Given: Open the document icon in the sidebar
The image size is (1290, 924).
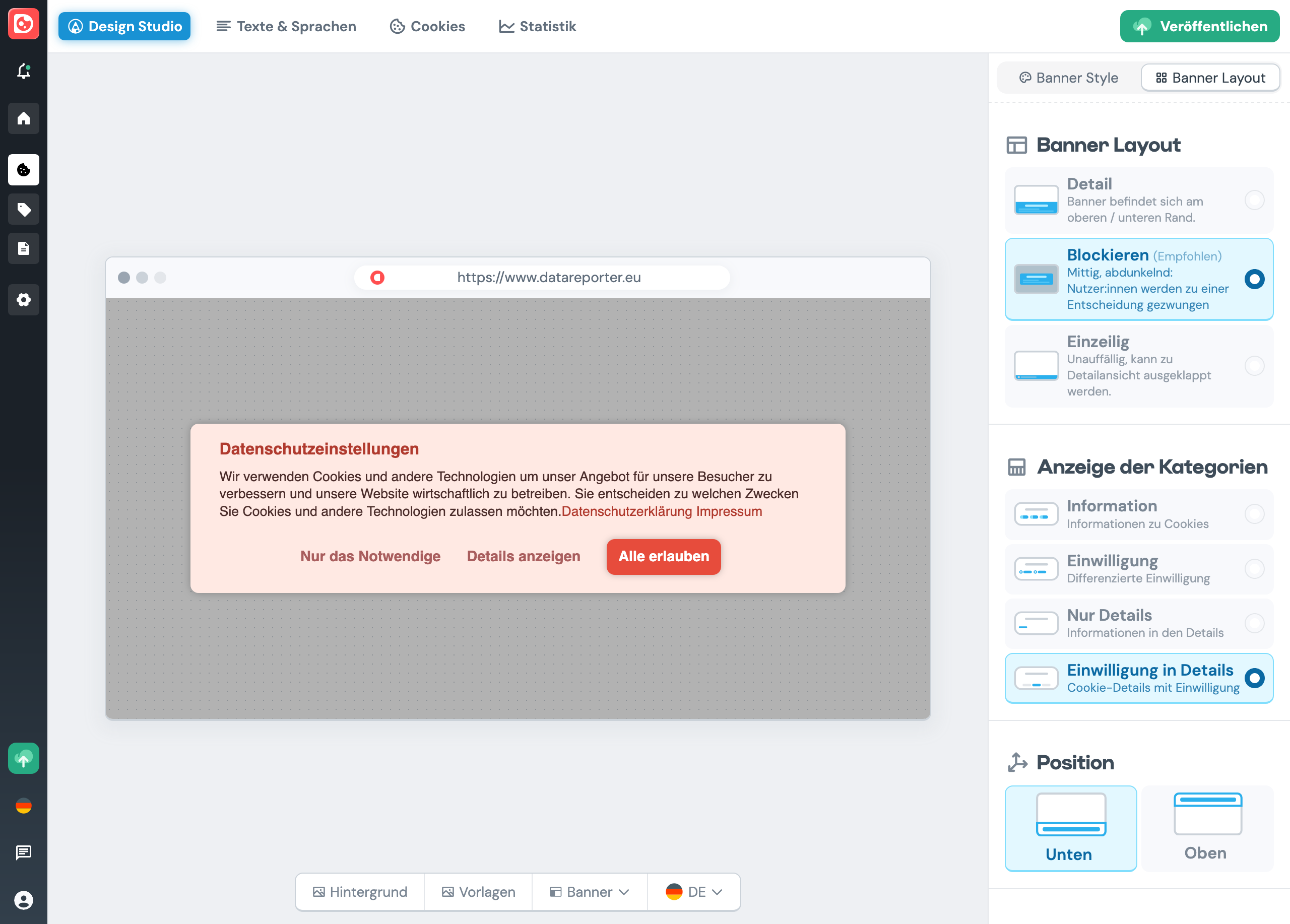Looking at the screenshot, I should pos(23,248).
